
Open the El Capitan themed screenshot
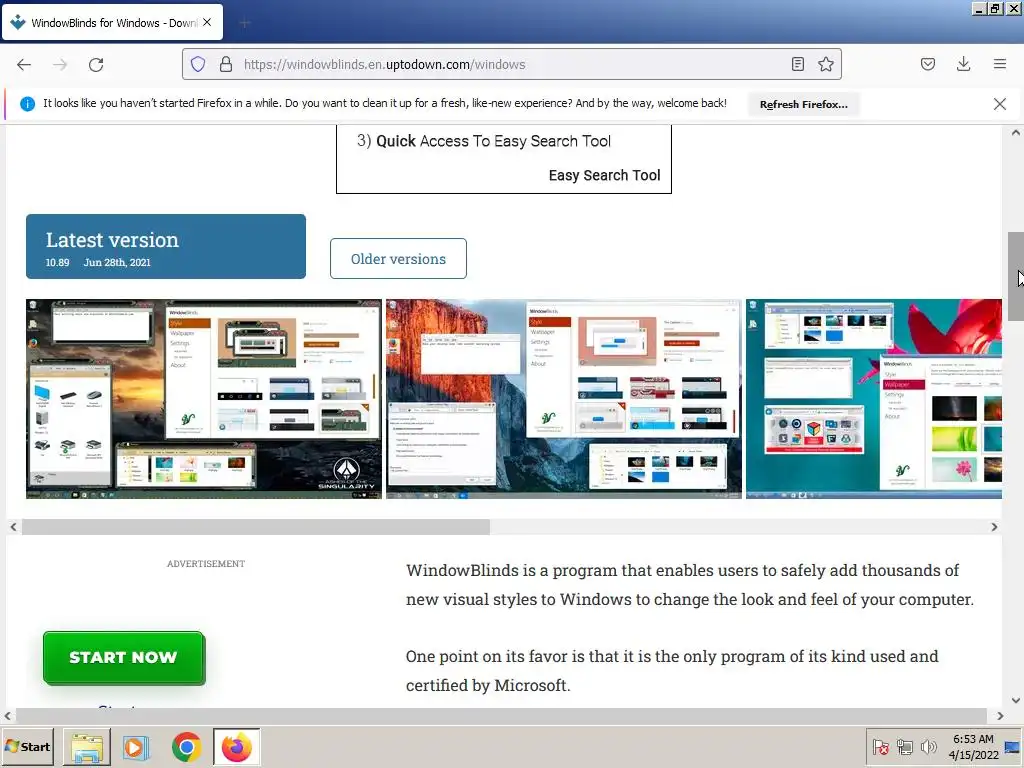[x=564, y=399]
